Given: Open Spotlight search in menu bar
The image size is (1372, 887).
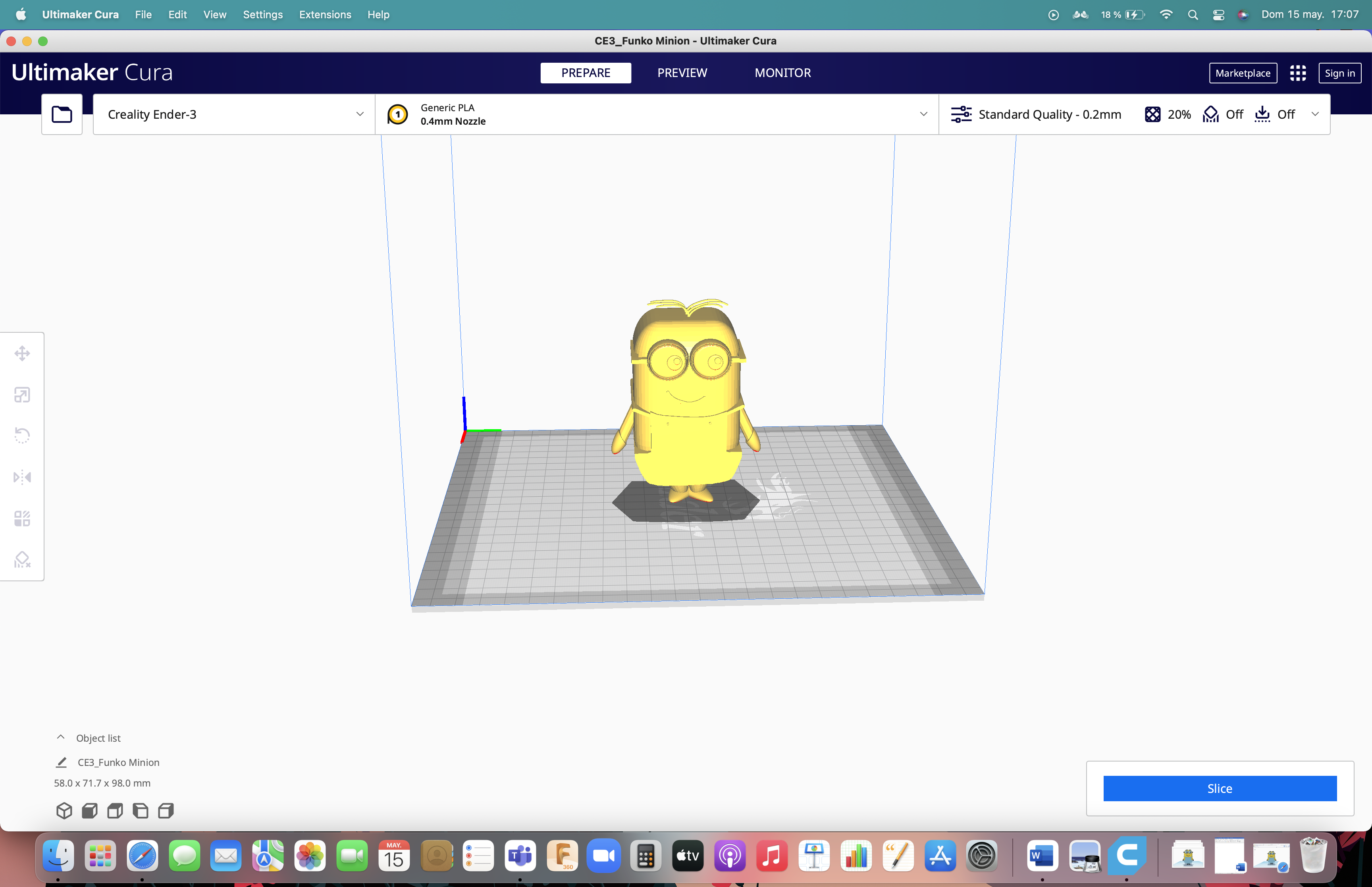Looking at the screenshot, I should (x=1193, y=15).
